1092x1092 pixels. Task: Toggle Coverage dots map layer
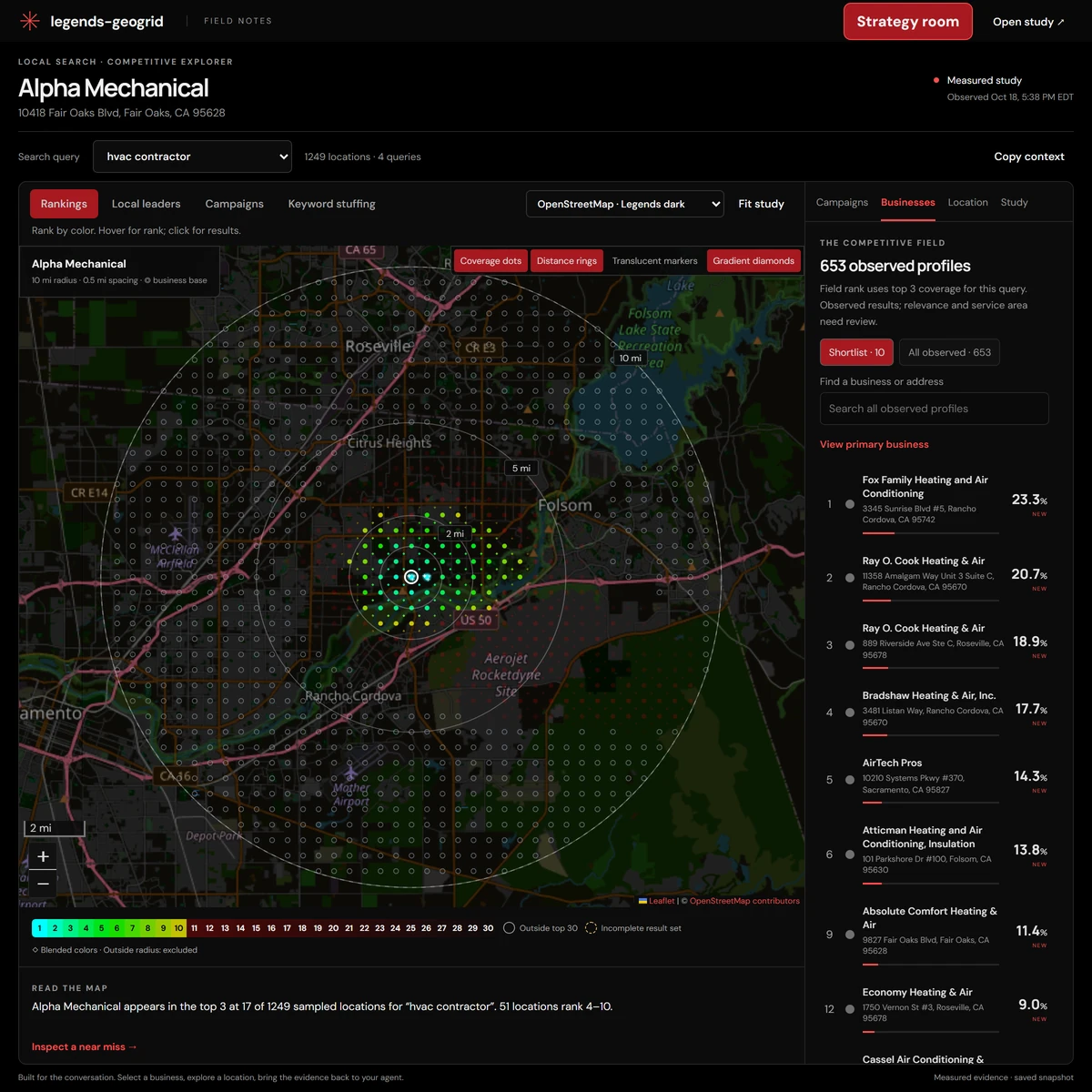point(490,261)
